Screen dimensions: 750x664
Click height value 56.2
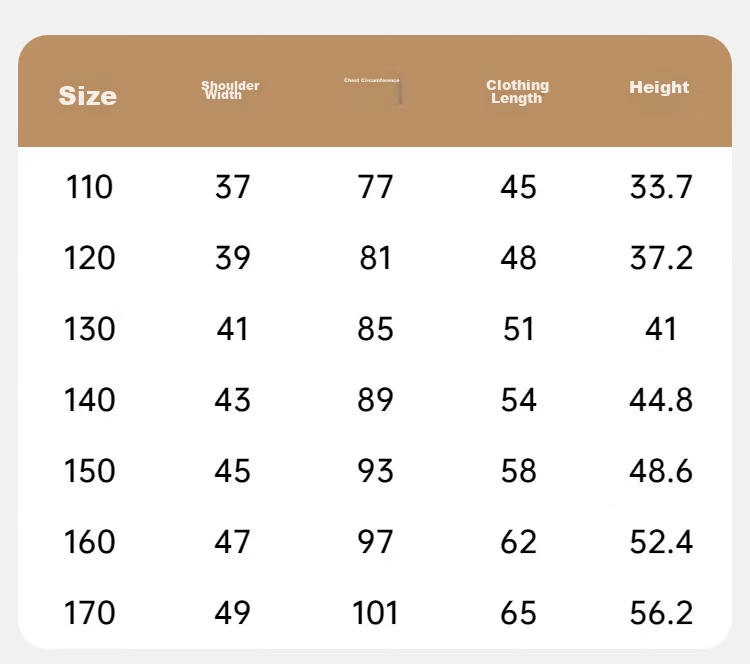pos(661,613)
